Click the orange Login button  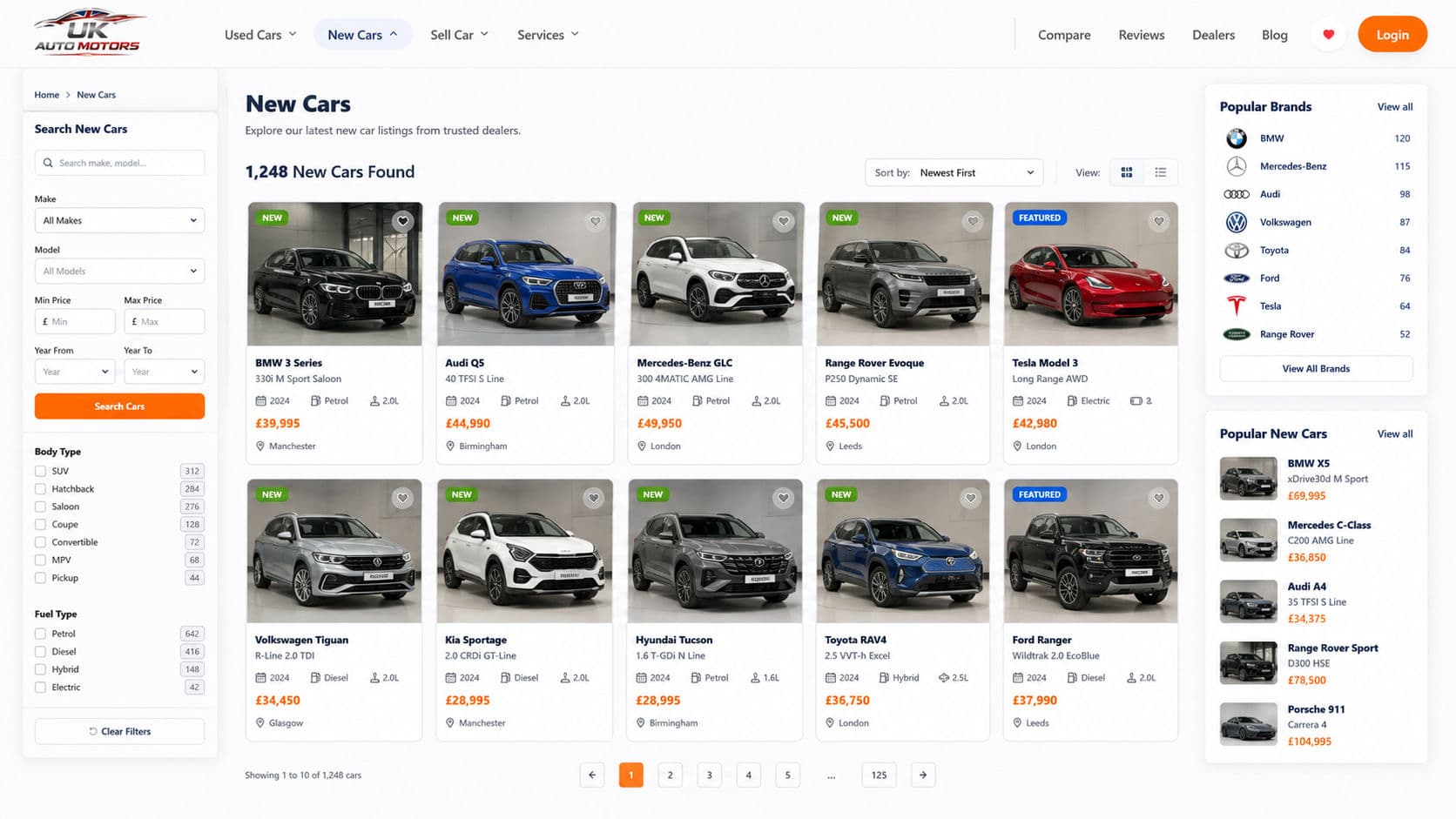[1392, 35]
